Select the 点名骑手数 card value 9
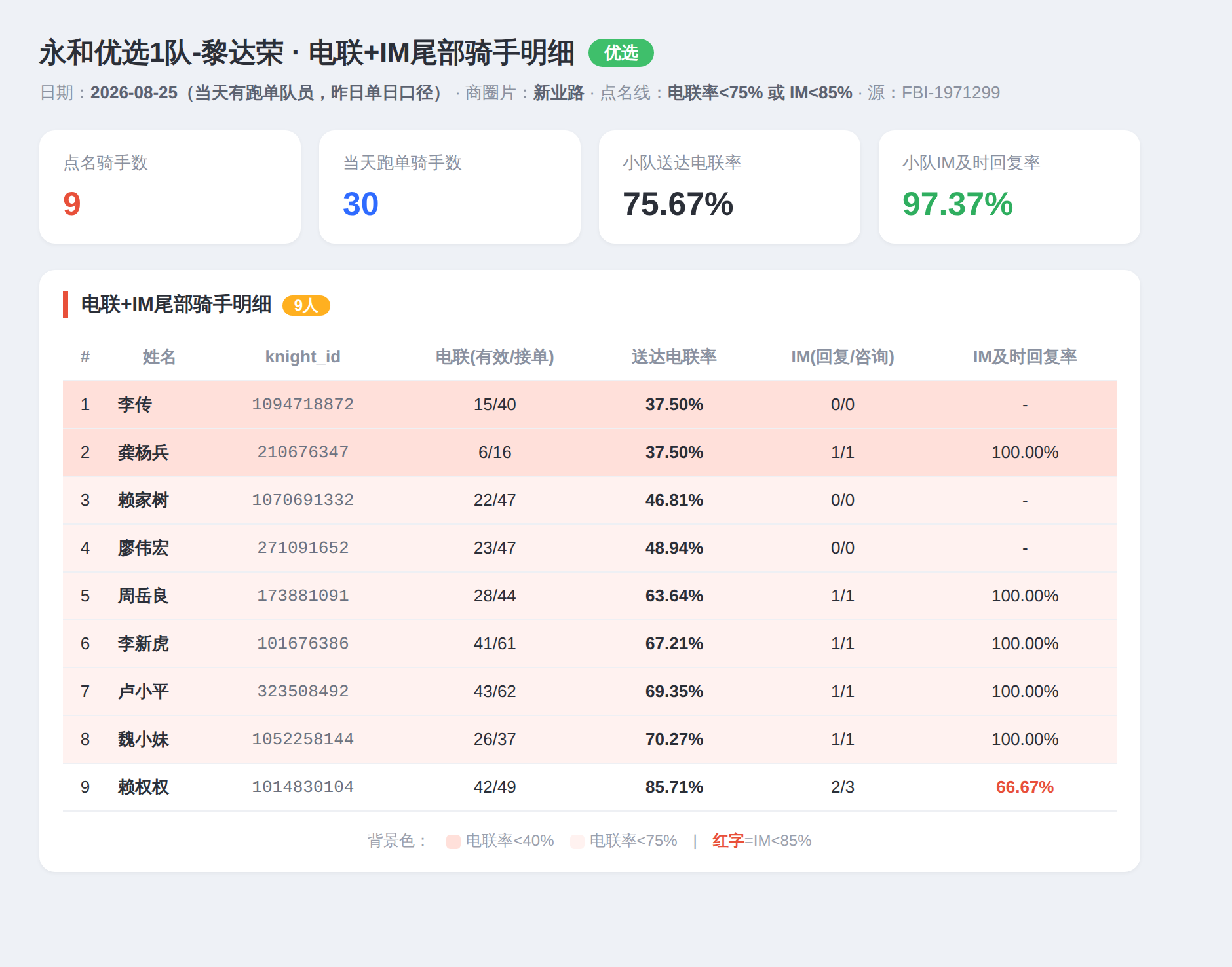The width and height of the screenshot is (1232, 967). (x=72, y=204)
